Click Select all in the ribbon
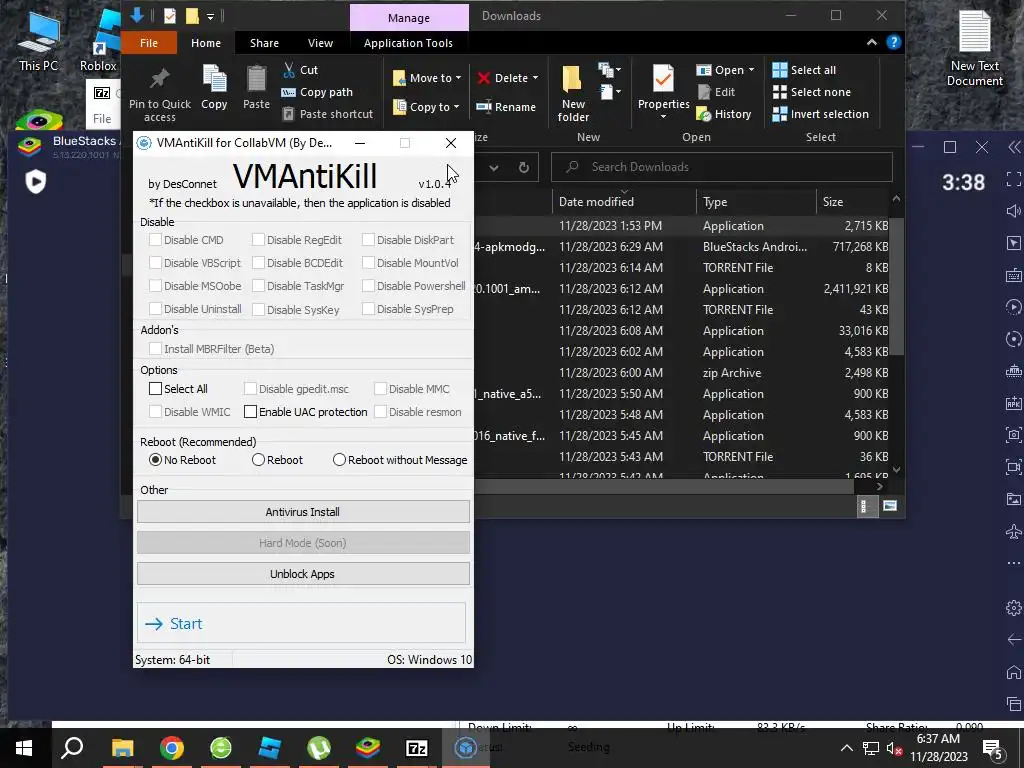 pyautogui.click(x=804, y=70)
